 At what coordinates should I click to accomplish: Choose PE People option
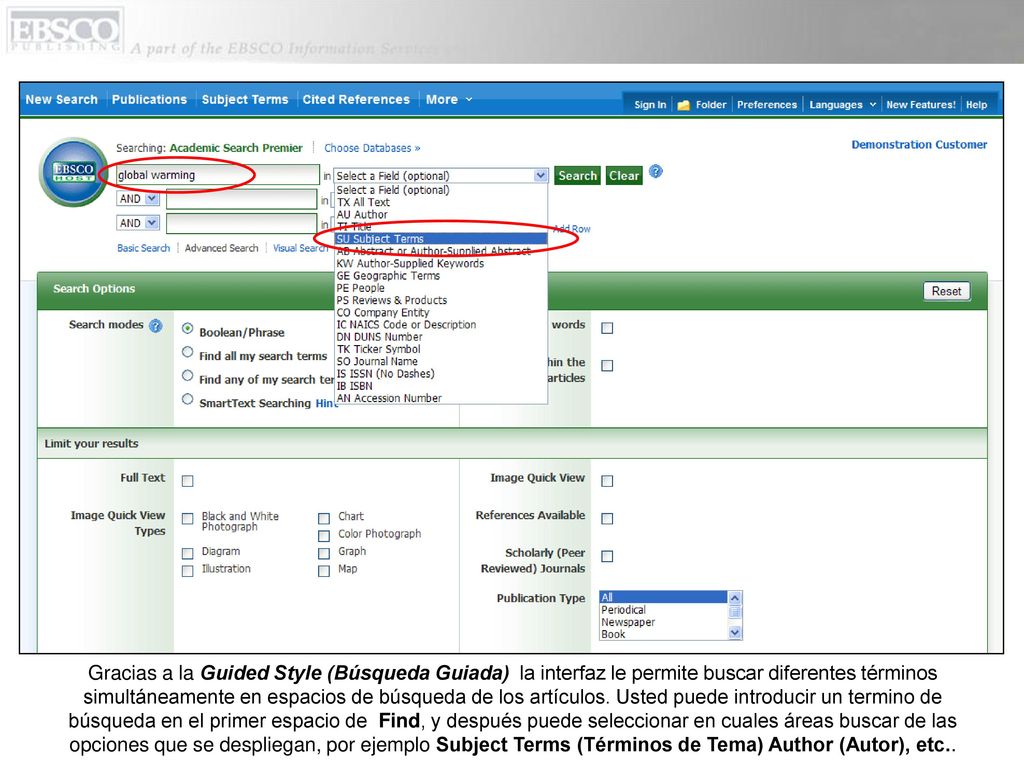(441, 288)
